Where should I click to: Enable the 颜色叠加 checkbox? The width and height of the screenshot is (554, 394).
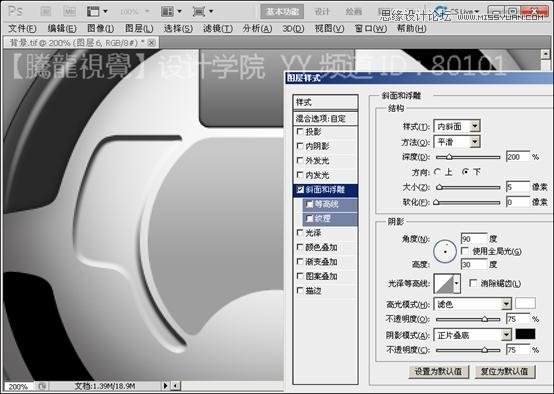pyautogui.click(x=300, y=247)
